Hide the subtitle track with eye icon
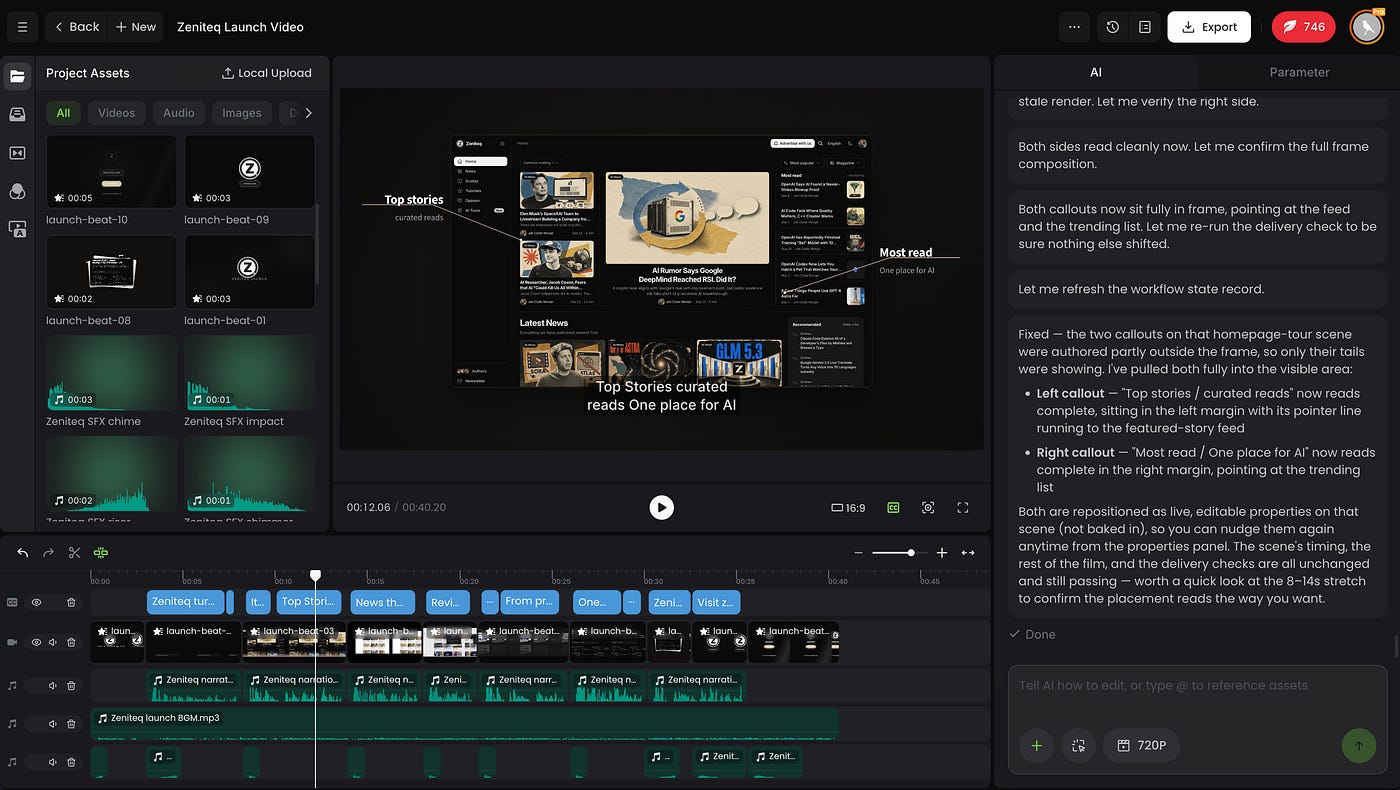 coord(36,602)
